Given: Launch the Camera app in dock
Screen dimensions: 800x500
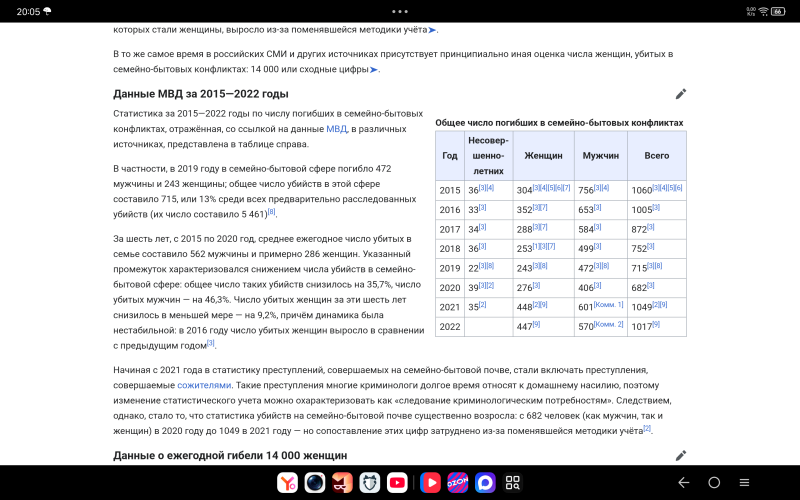Looking at the screenshot, I should (315, 482).
